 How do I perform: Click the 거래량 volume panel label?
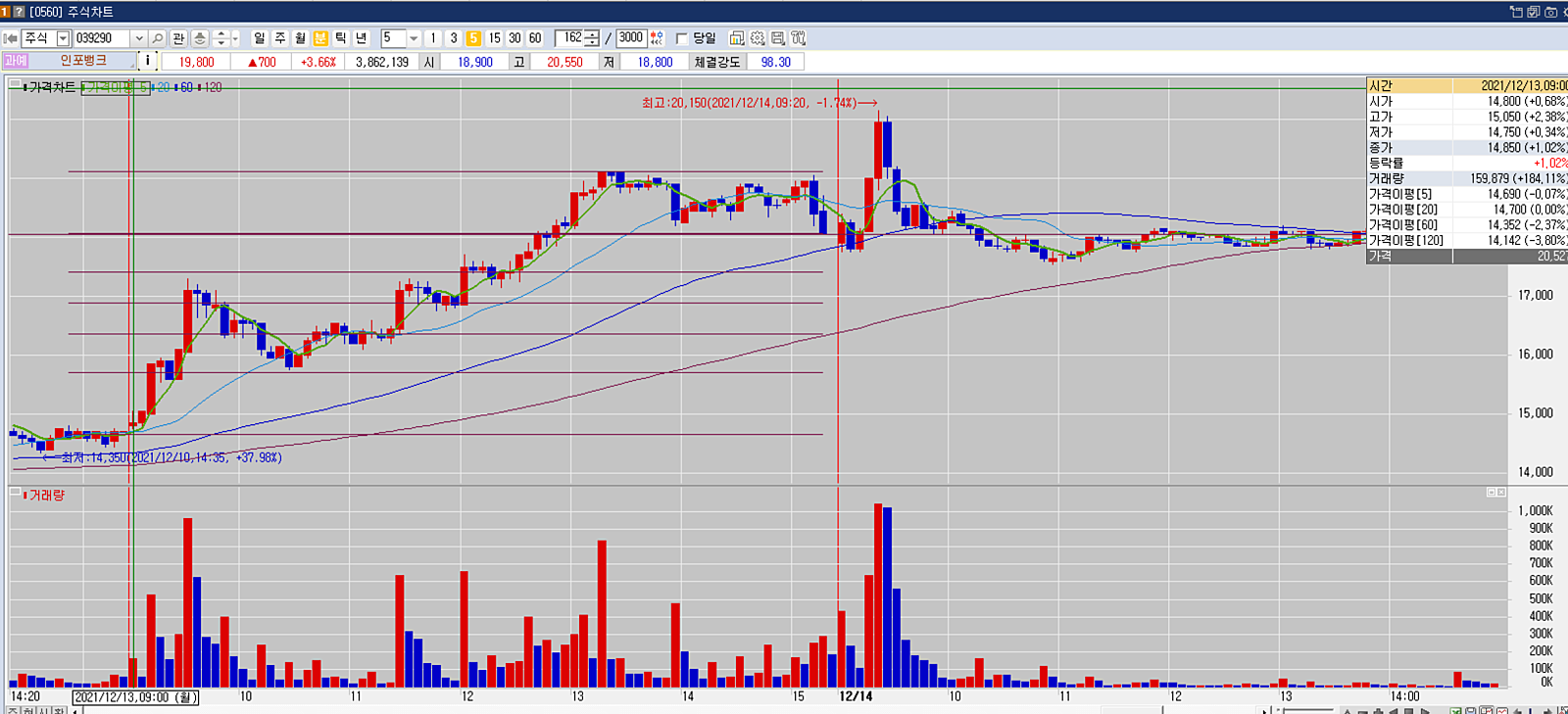(46, 496)
